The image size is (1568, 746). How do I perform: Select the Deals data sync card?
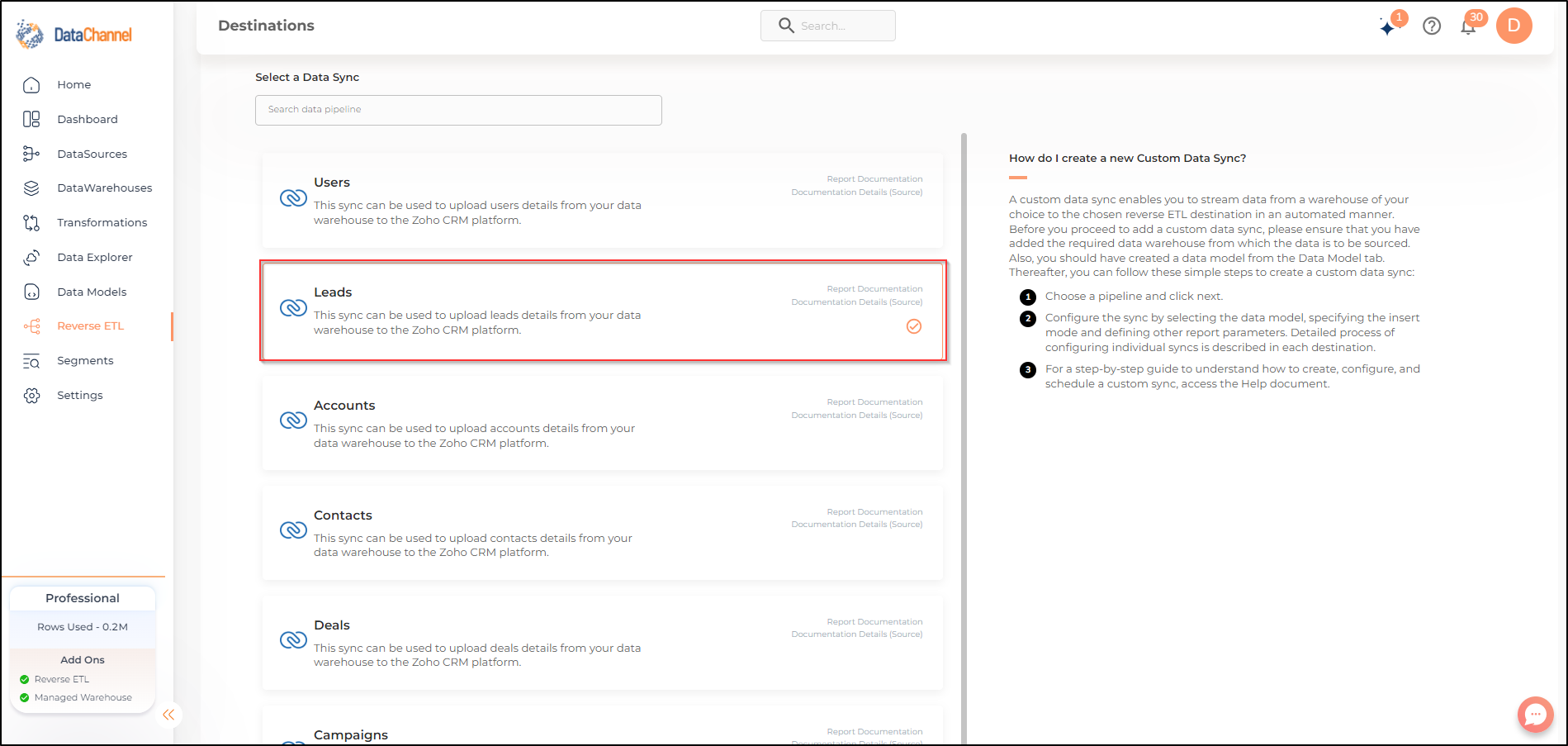click(x=603, y=643)
